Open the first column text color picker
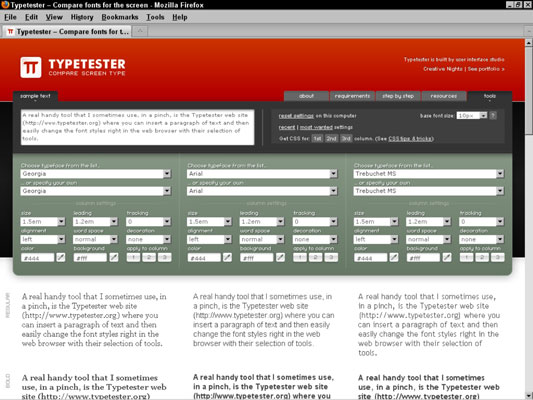Viewport: 533px width, 400px height. (x=61, y=258)
